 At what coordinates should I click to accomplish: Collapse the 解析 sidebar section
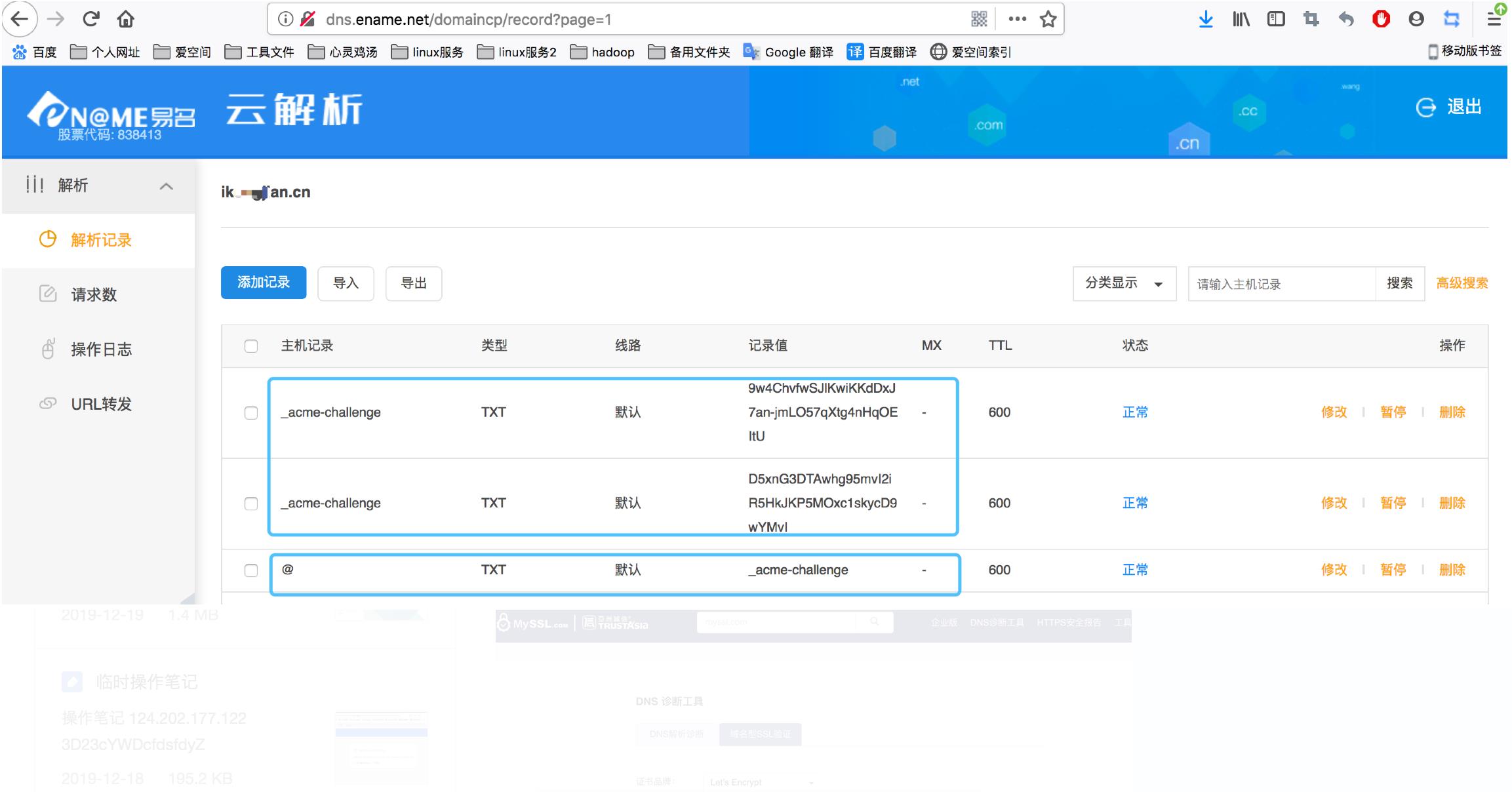click(x=167, y=186)
